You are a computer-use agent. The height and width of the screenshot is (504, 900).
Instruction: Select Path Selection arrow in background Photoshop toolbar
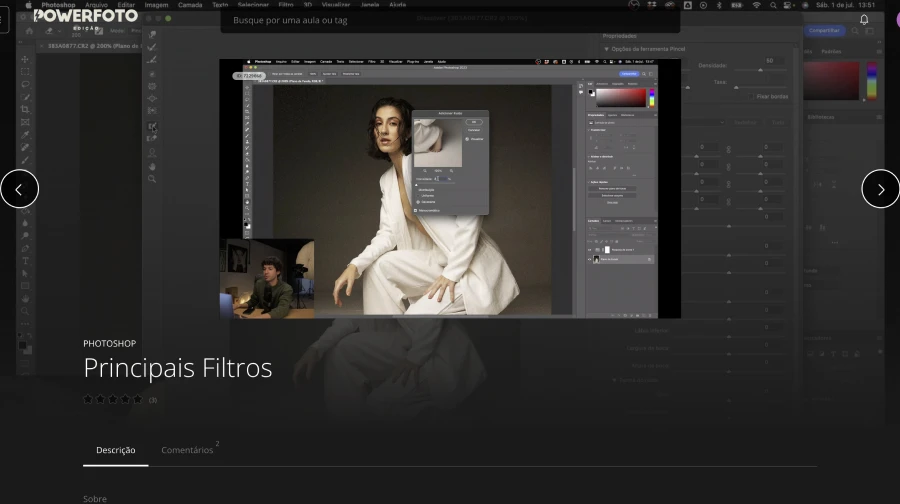25,273
